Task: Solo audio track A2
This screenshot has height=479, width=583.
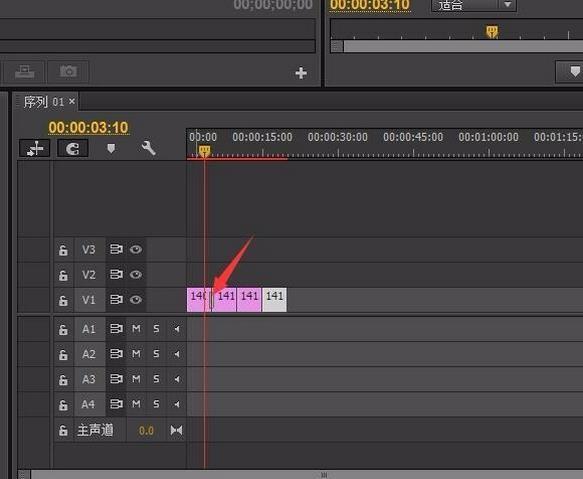Action: pyautogui.click(x=156, y=354)
